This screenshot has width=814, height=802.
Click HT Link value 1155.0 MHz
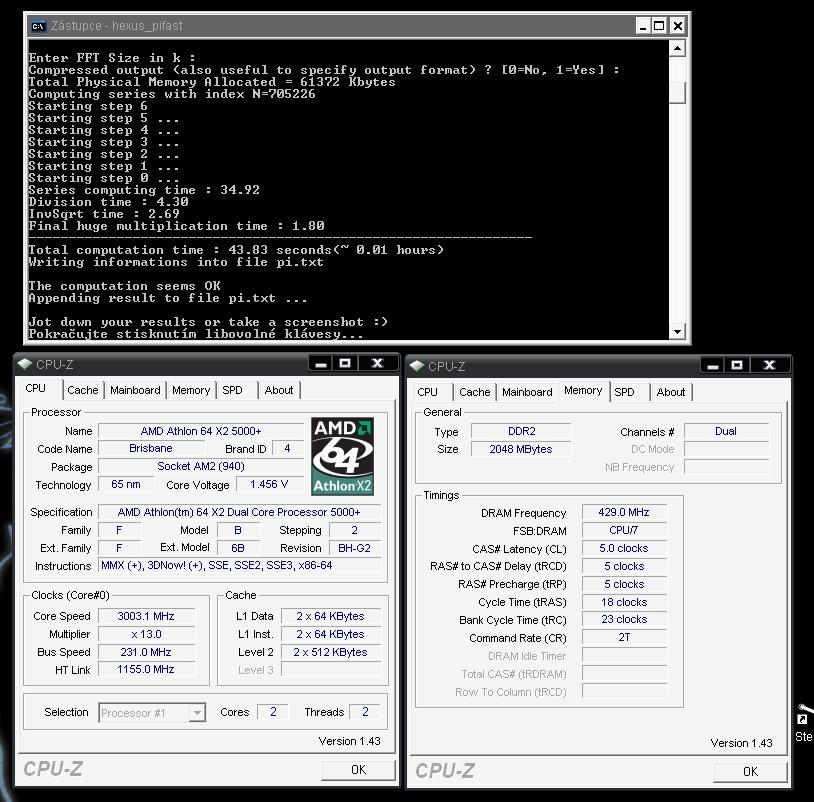coord(146,669)
